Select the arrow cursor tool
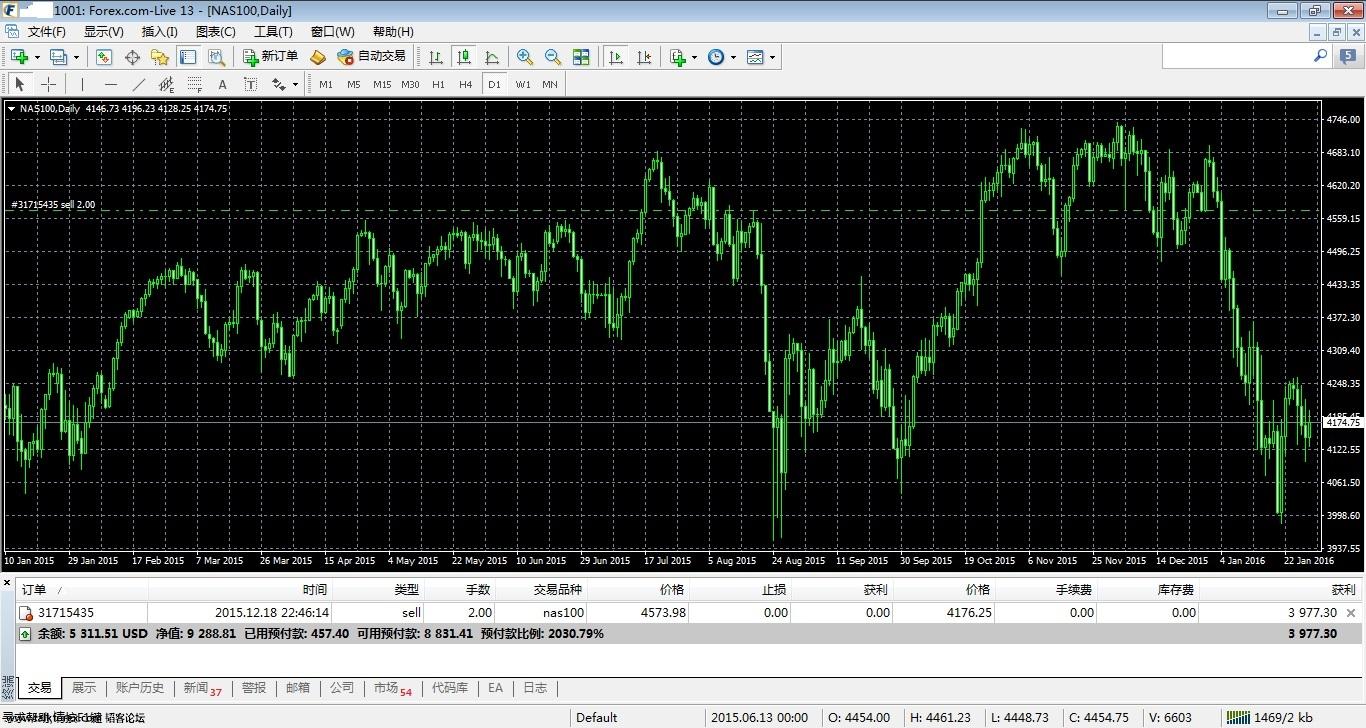 [19, 84]
